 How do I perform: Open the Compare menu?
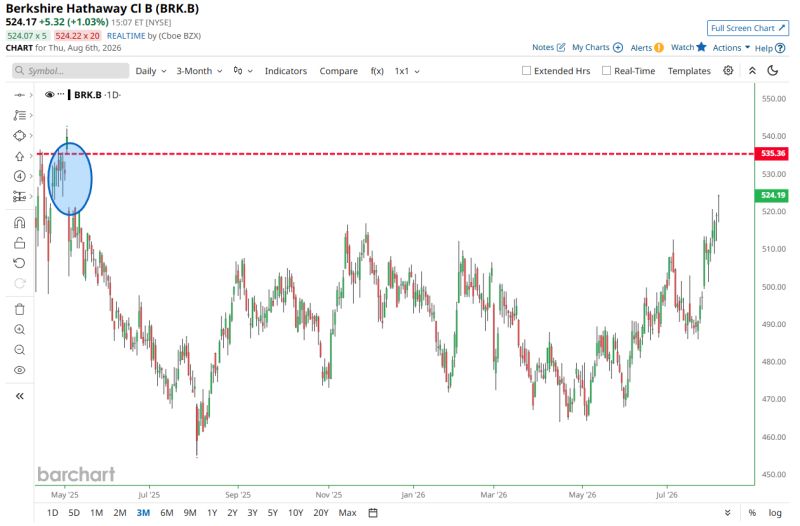coord(338,71)
